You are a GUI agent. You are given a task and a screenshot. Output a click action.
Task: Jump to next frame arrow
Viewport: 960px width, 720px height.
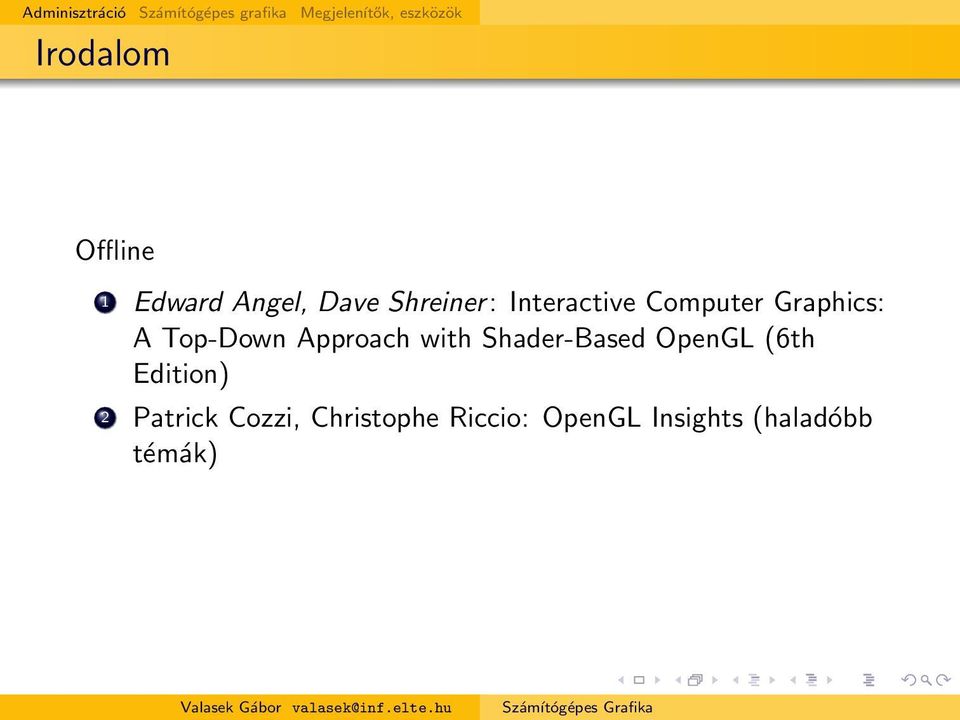point(714,680)
